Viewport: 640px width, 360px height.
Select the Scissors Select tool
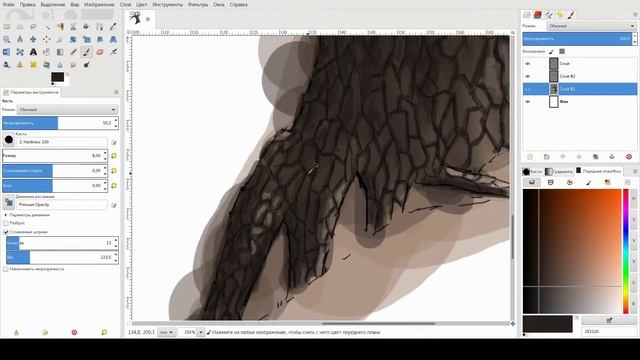point(73,27)
